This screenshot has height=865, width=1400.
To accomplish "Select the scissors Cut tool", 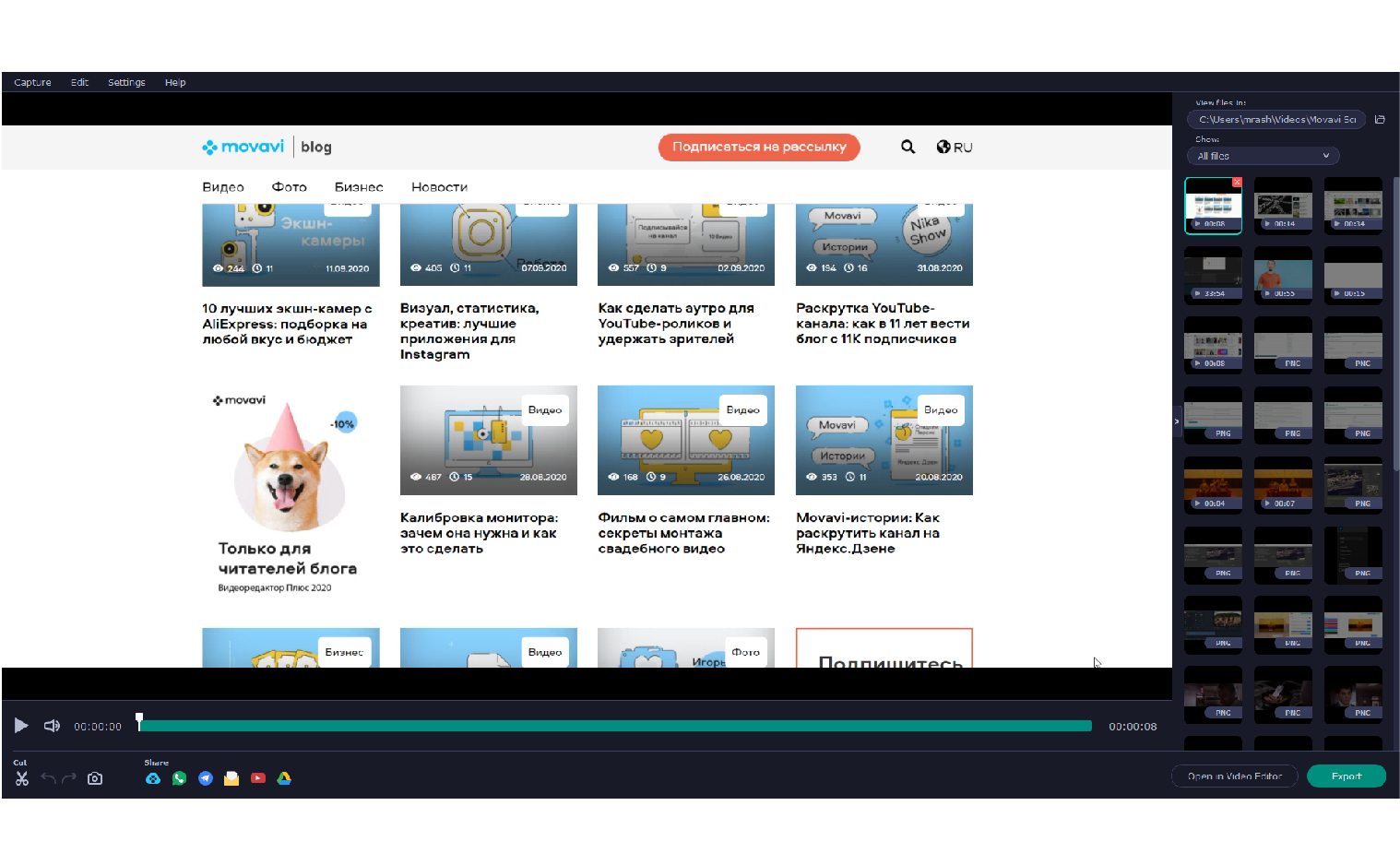I will (x=22, y=778).
